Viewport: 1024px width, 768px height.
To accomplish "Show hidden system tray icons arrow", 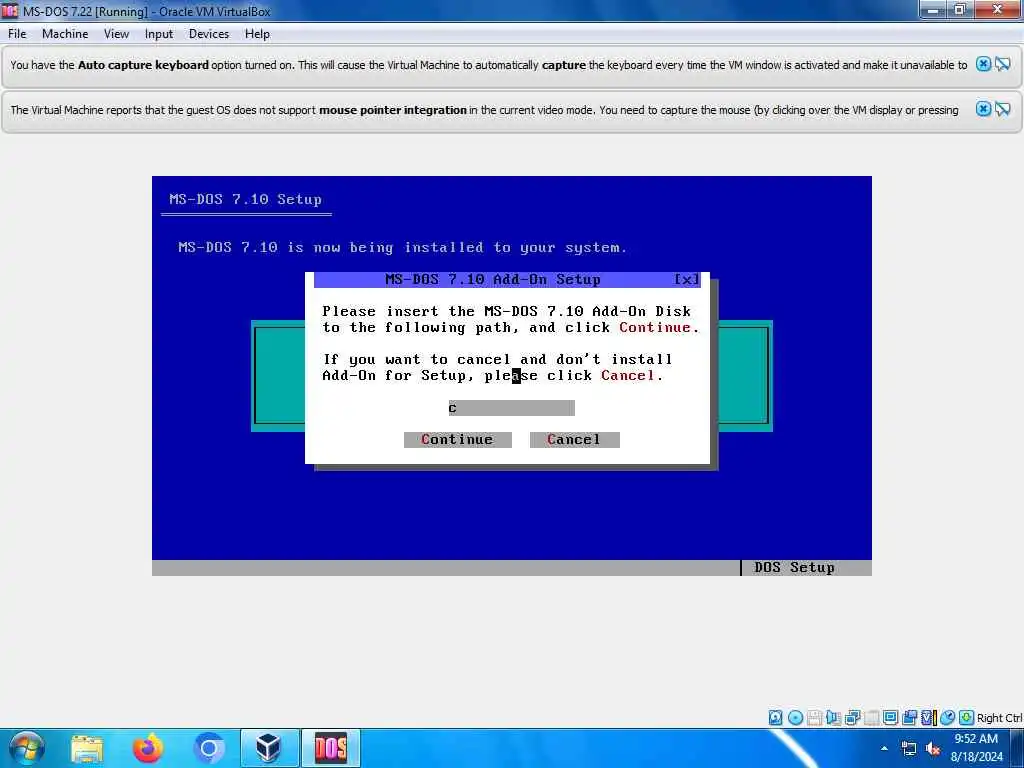I will 884,748.
